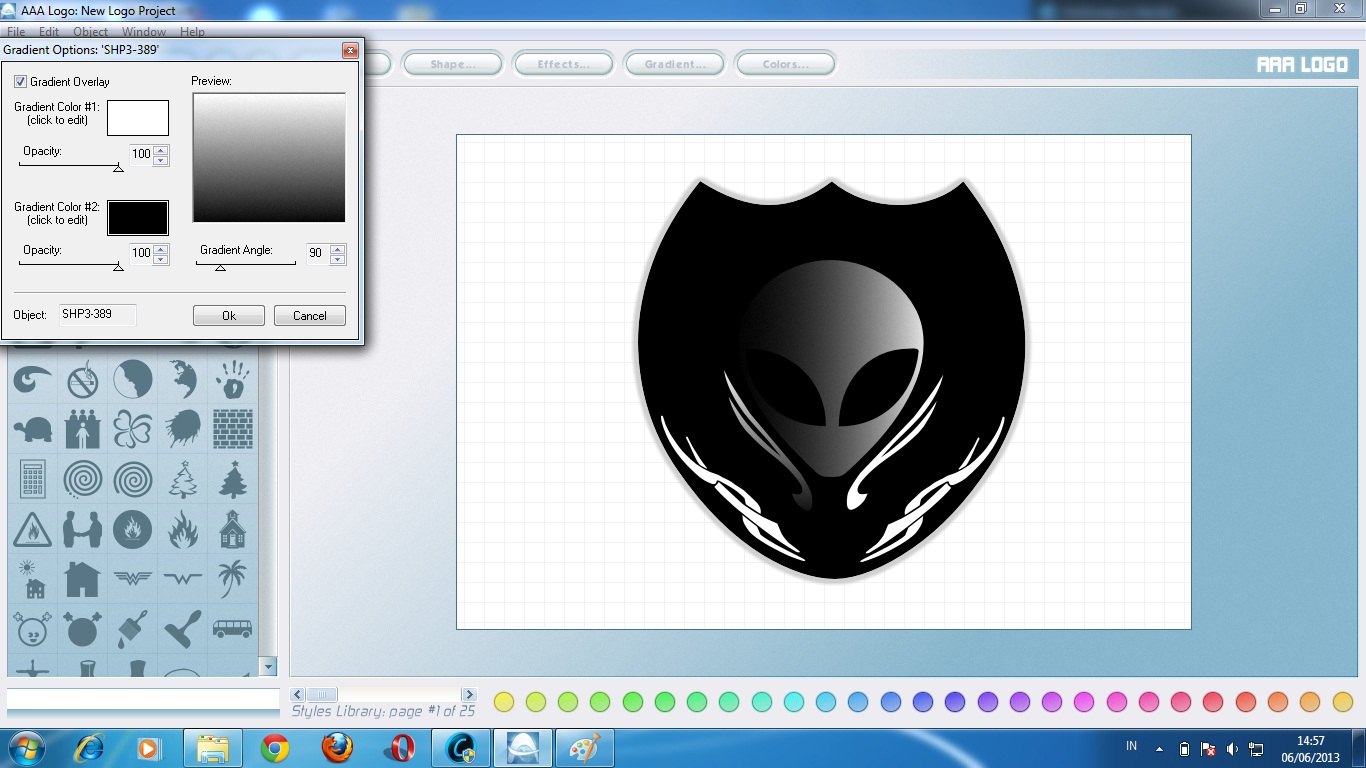Click the Gradient Angle value field
This screenshot has width=1366, height=768.
coord(317,253)
